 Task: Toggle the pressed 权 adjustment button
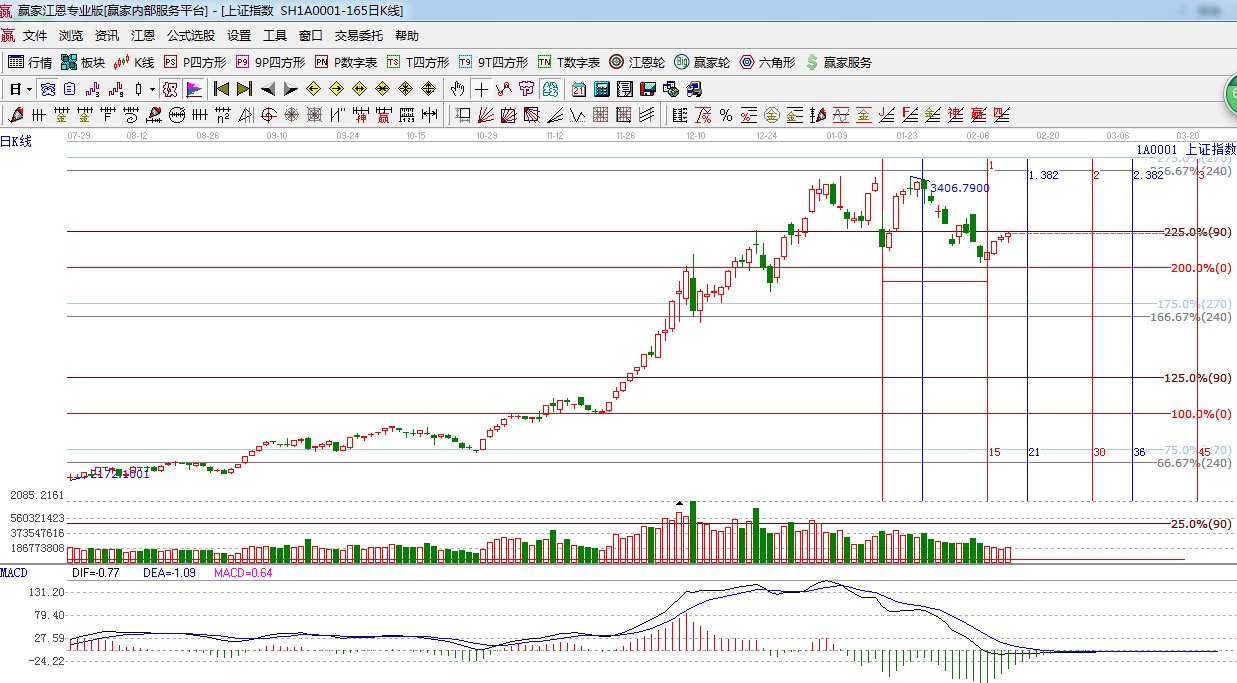click(170, 89)
